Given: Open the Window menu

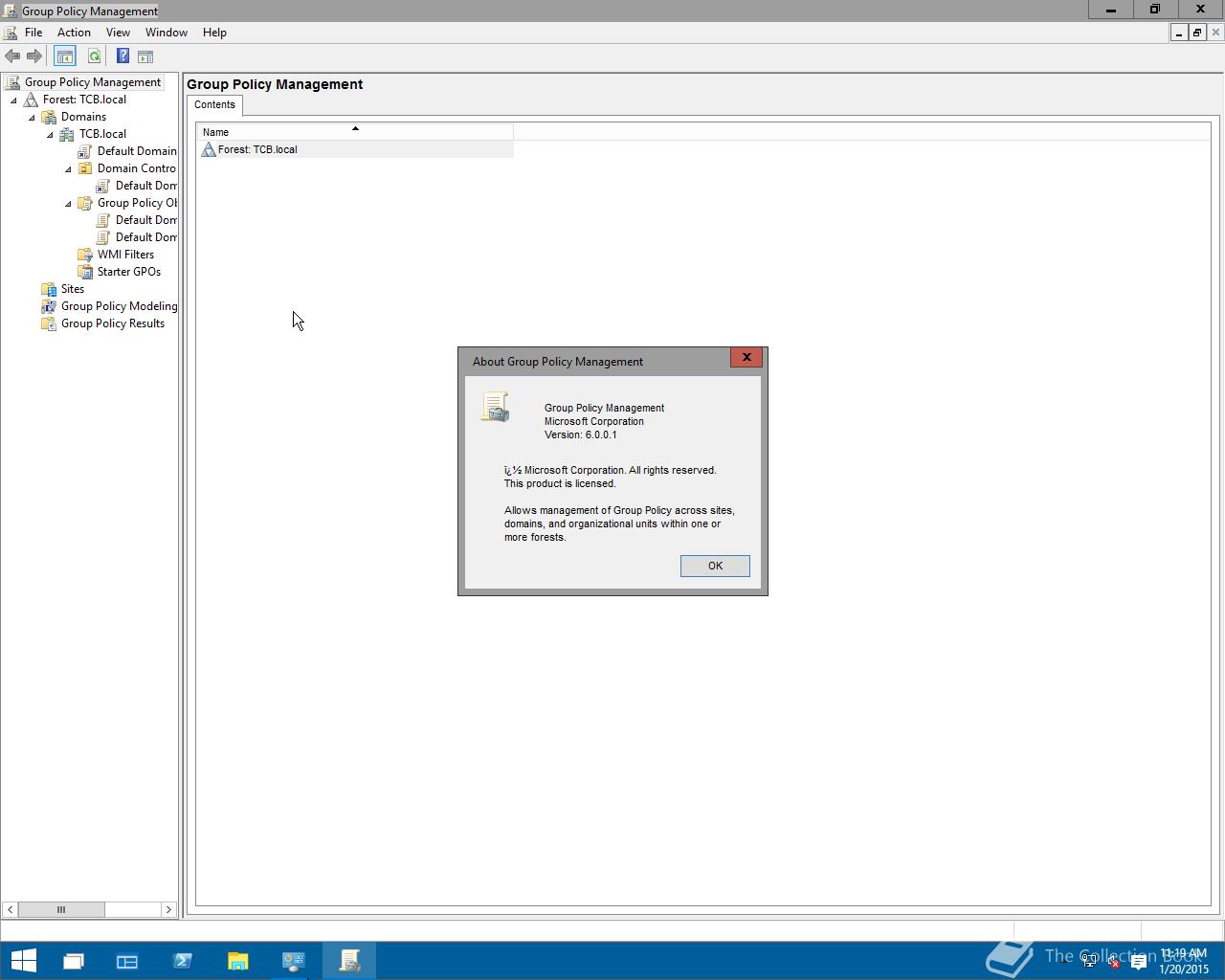Looking at the screenshot, I should click(x=167, y=33).
